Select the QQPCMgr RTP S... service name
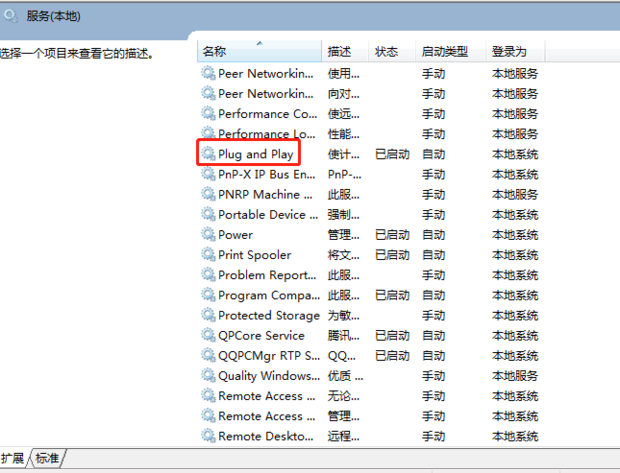 click(269, 356)
